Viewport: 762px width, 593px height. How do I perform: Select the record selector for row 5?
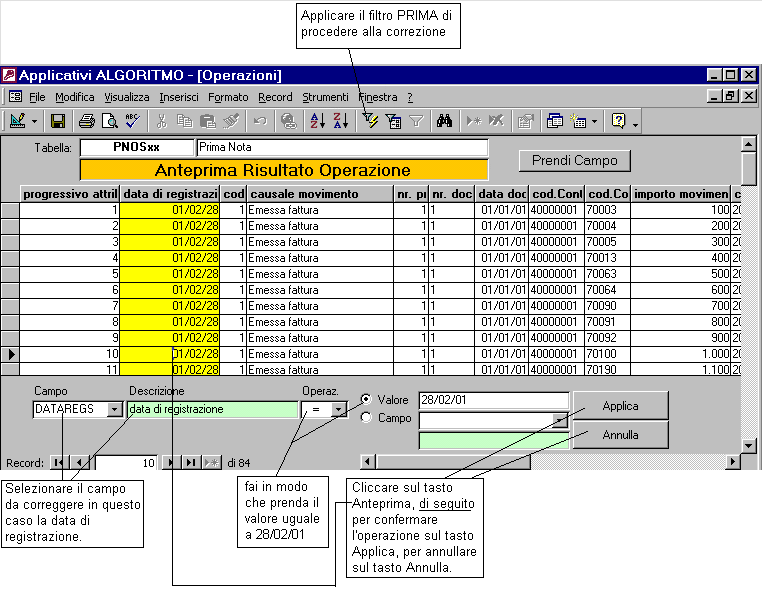[x=10, y=274]
